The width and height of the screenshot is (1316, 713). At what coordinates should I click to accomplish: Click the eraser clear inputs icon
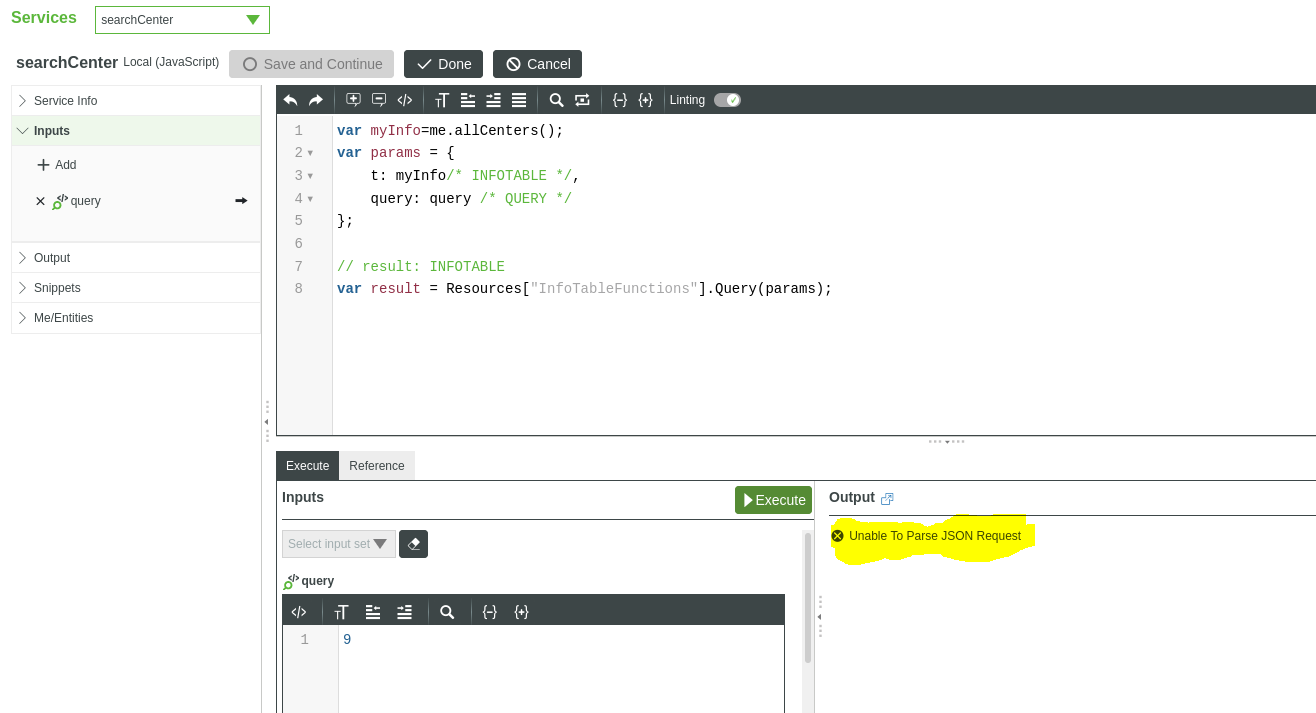(x=413, y=544)
